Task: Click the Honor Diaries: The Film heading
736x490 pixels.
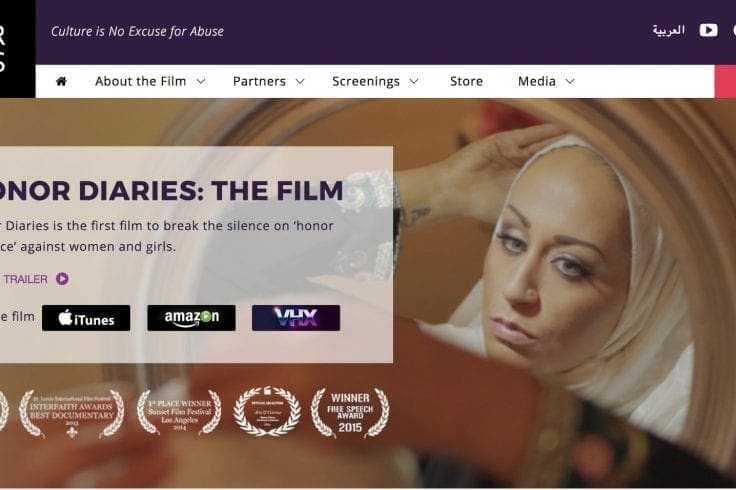Action: pos(171,191)
